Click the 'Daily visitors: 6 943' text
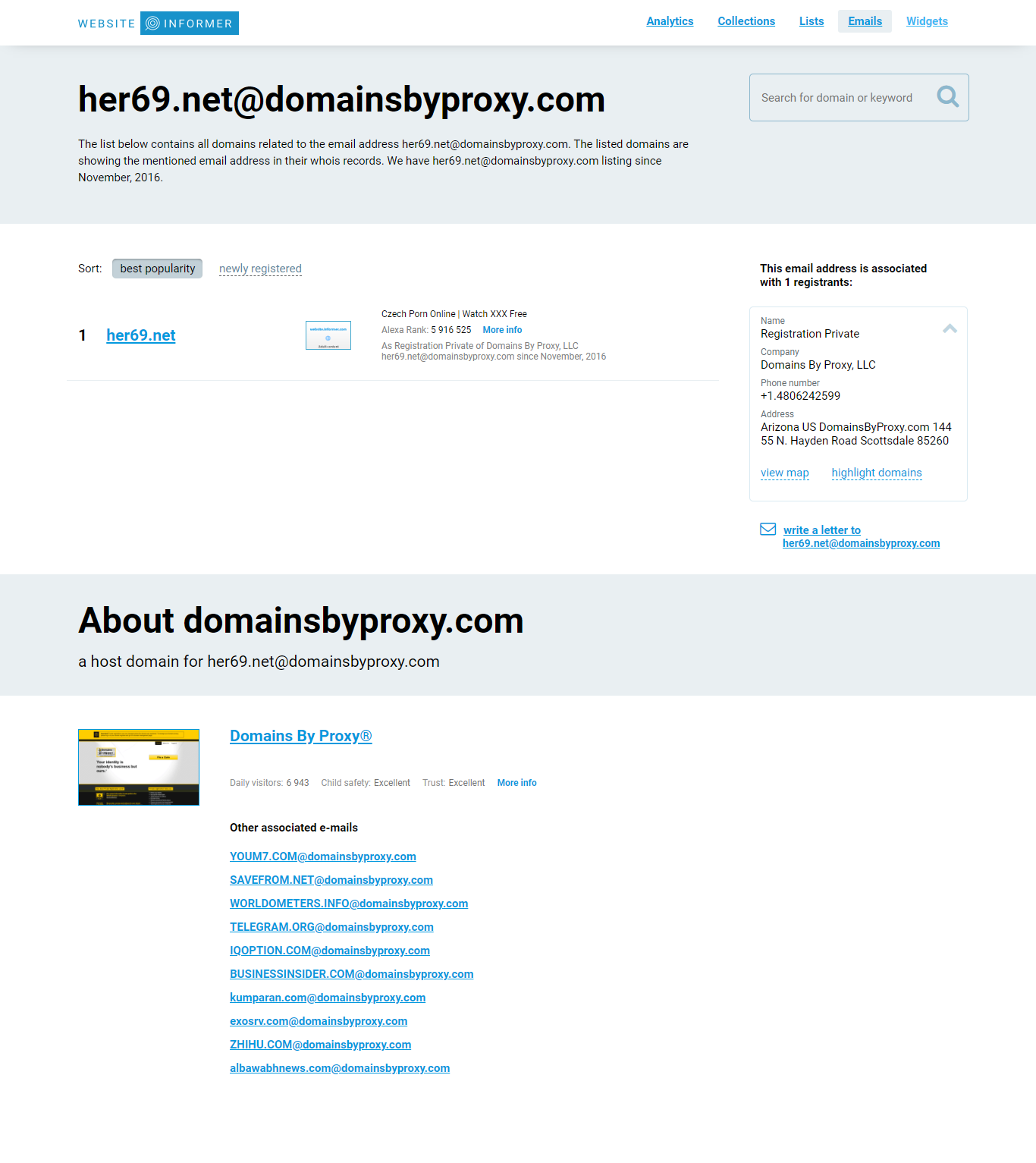Image resolution: width=1036 pixels, height=1163 pixels. [269, 783]
